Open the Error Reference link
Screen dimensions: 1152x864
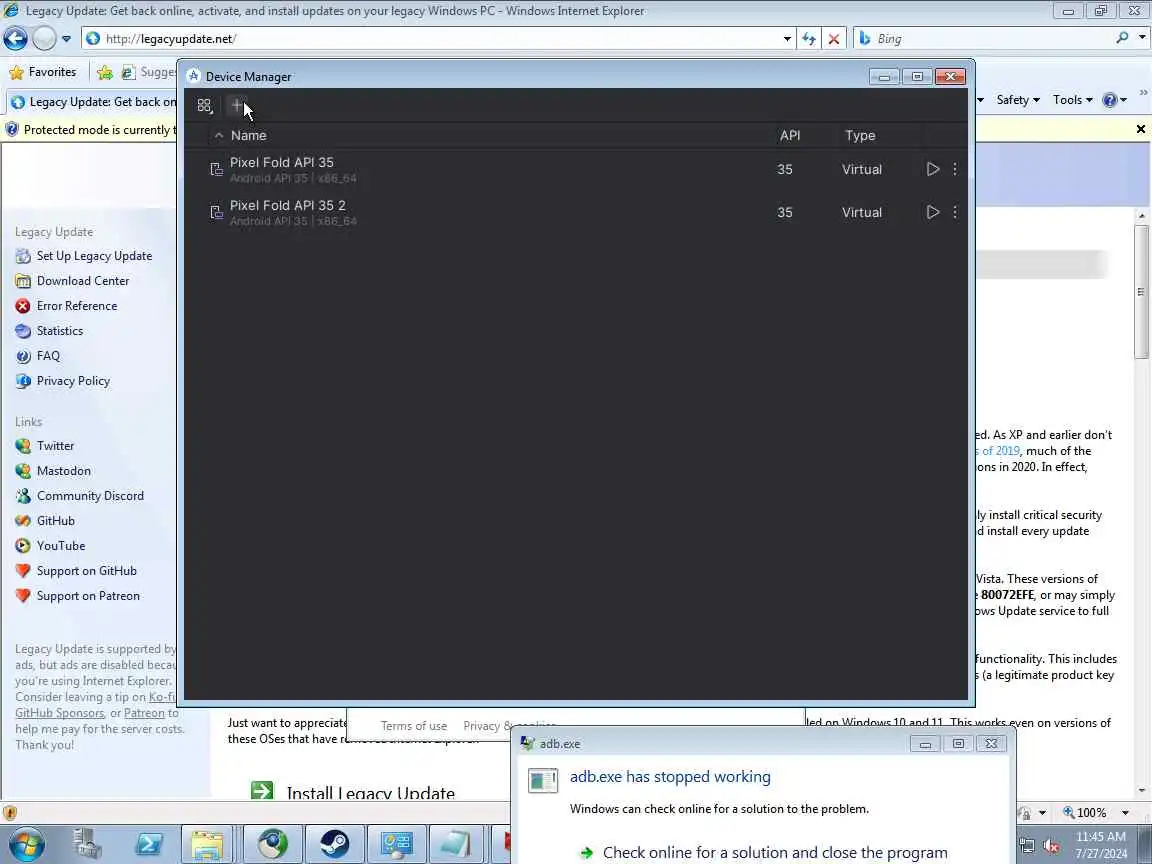[77, 306]
